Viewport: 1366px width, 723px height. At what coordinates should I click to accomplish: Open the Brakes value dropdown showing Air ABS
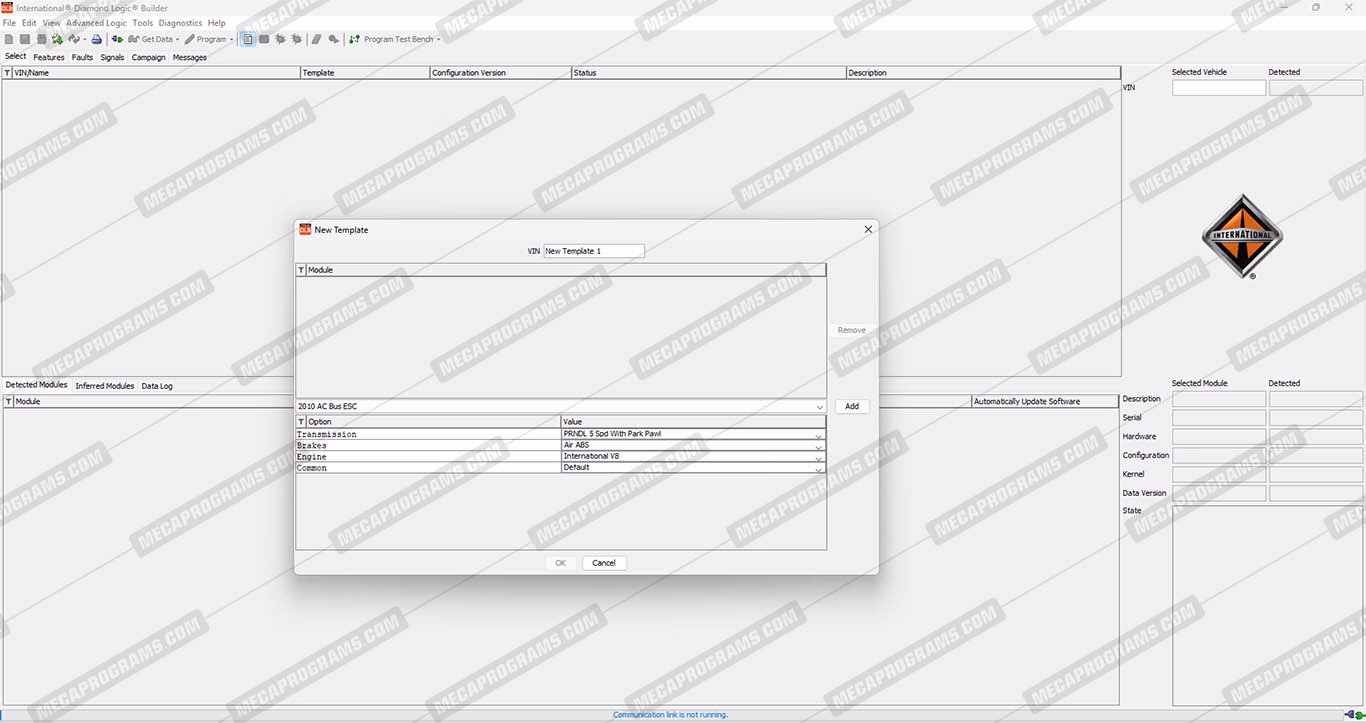(819, 446)
